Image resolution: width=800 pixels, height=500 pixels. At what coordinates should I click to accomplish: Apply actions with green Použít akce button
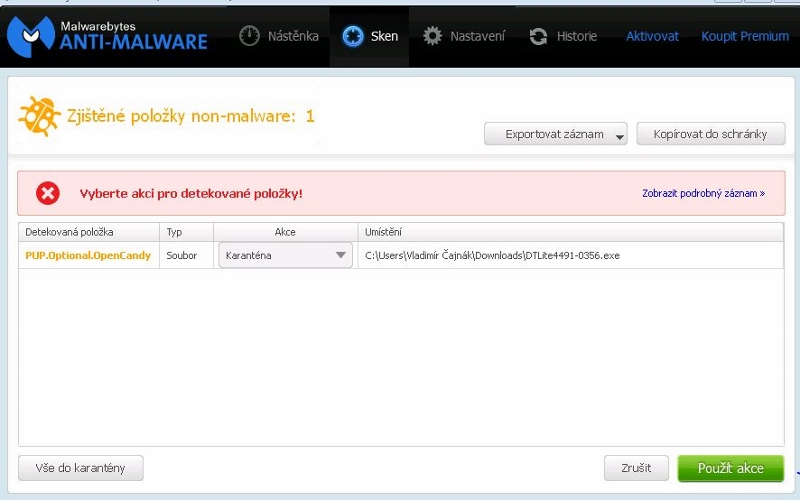[730, 468]
